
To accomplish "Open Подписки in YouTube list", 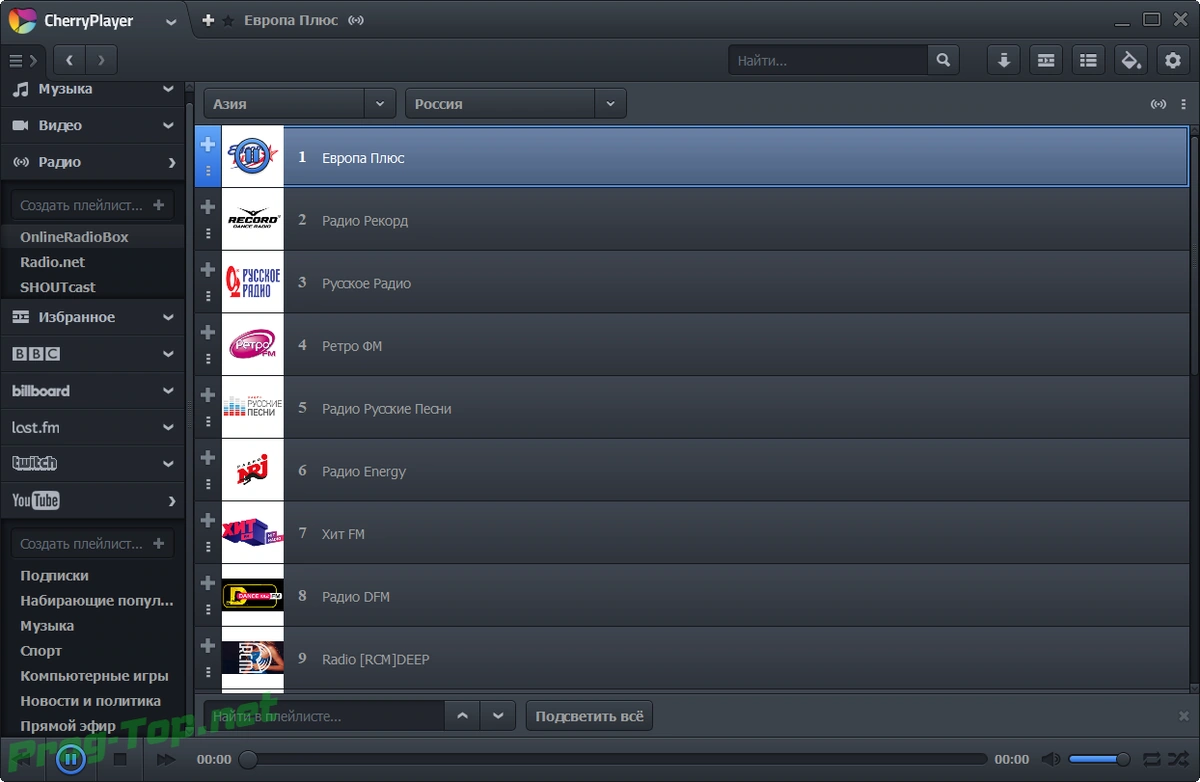I will pyautogui.click(x=54, y=576).
